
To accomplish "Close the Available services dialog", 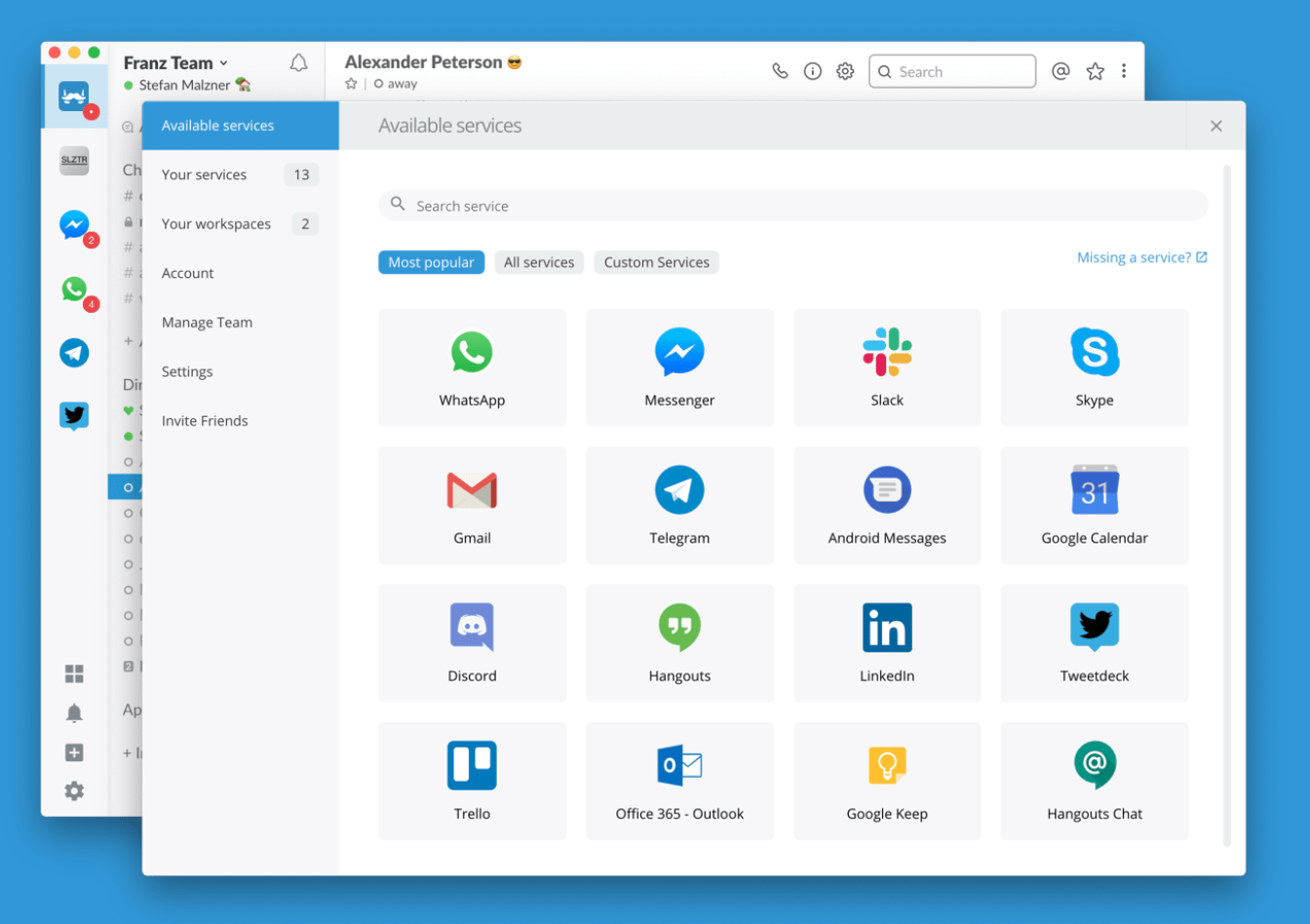I will [1215, 126].
